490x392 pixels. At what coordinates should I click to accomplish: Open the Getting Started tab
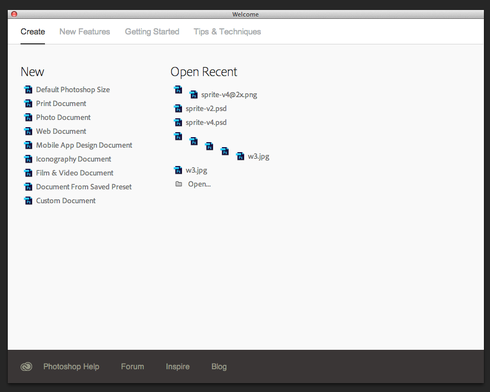[x=152, y=32]
